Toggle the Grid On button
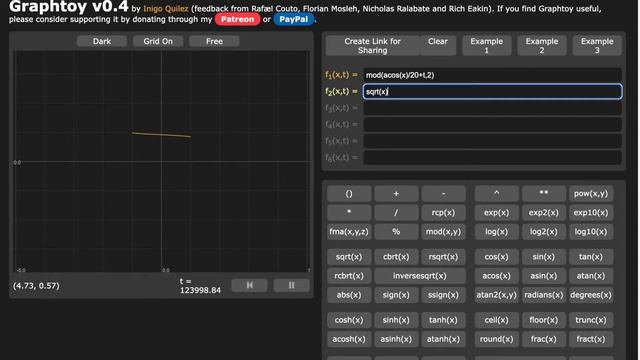 point(158,41)
